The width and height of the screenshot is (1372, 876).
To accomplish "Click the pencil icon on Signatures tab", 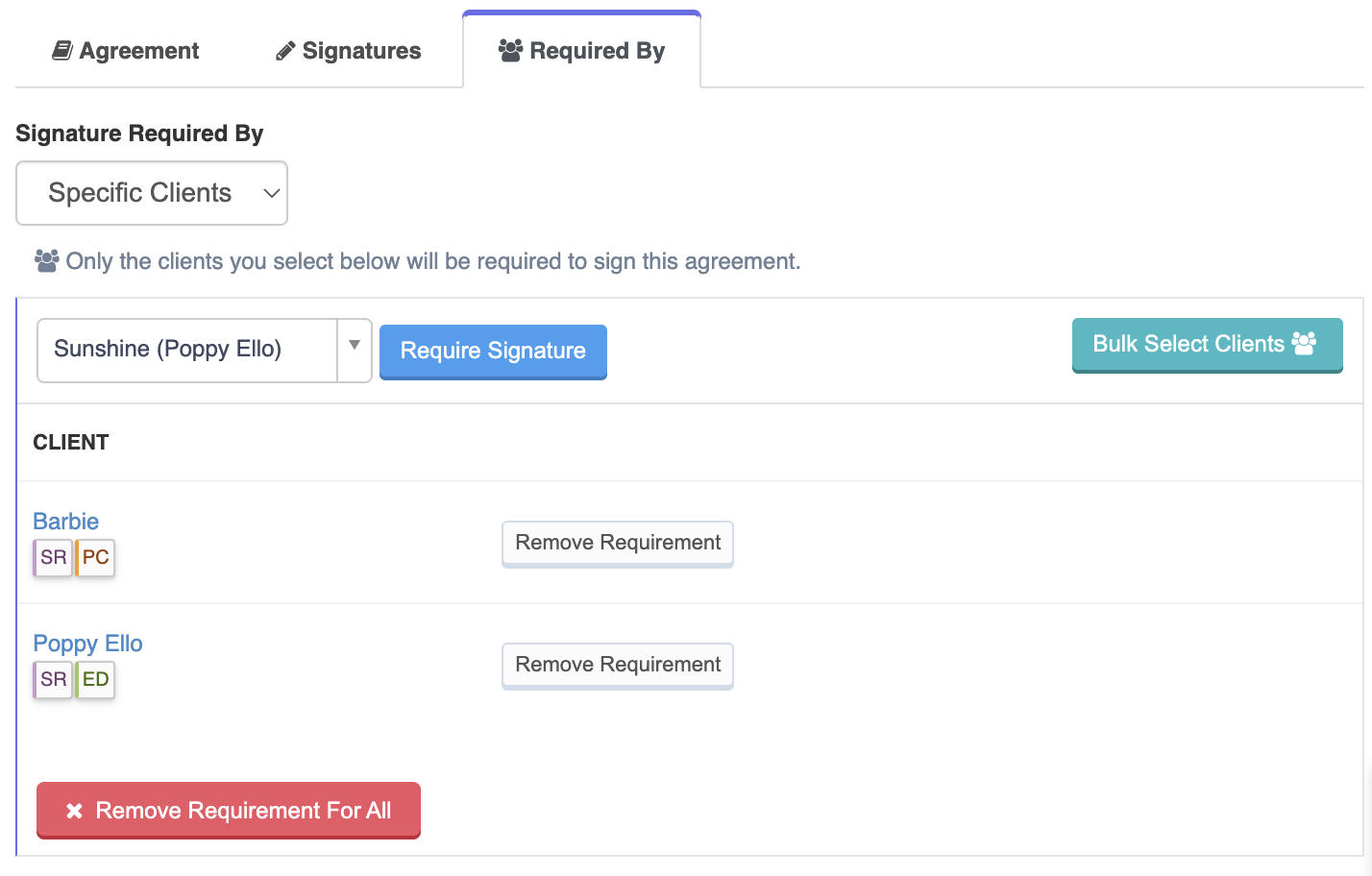I will [x=285, y=51].
